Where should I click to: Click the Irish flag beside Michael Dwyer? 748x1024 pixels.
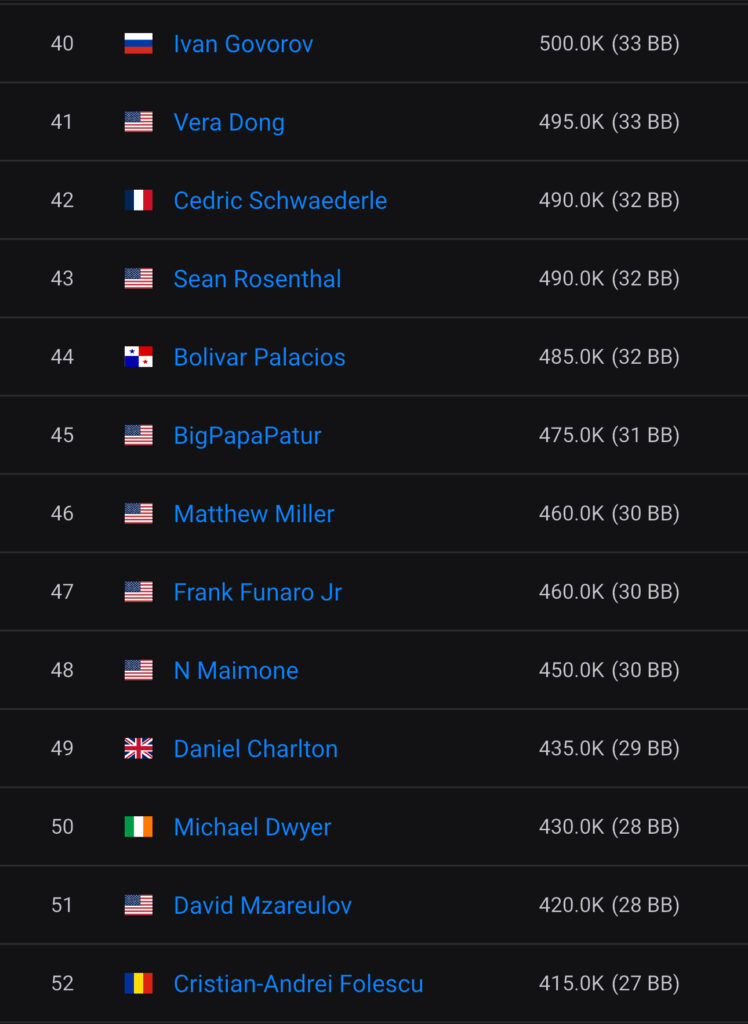tap(138, 827)
